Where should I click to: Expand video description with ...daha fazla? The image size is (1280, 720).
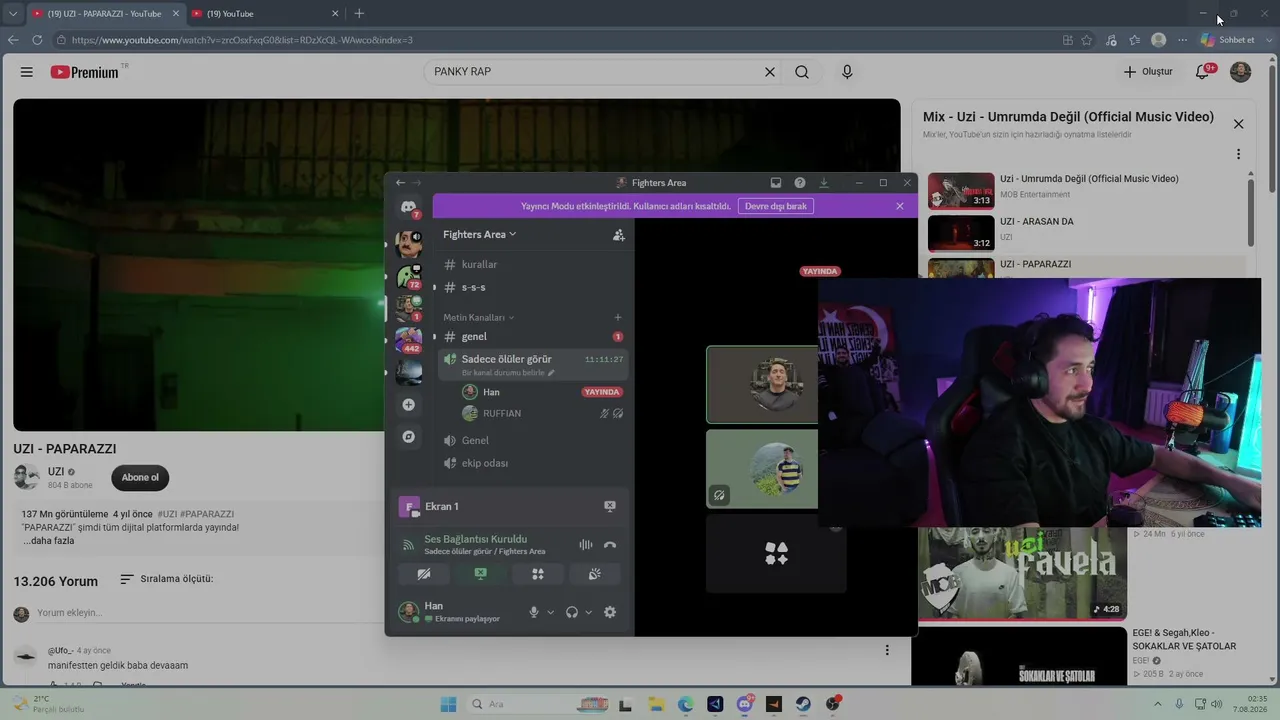(x=49, y=541)
